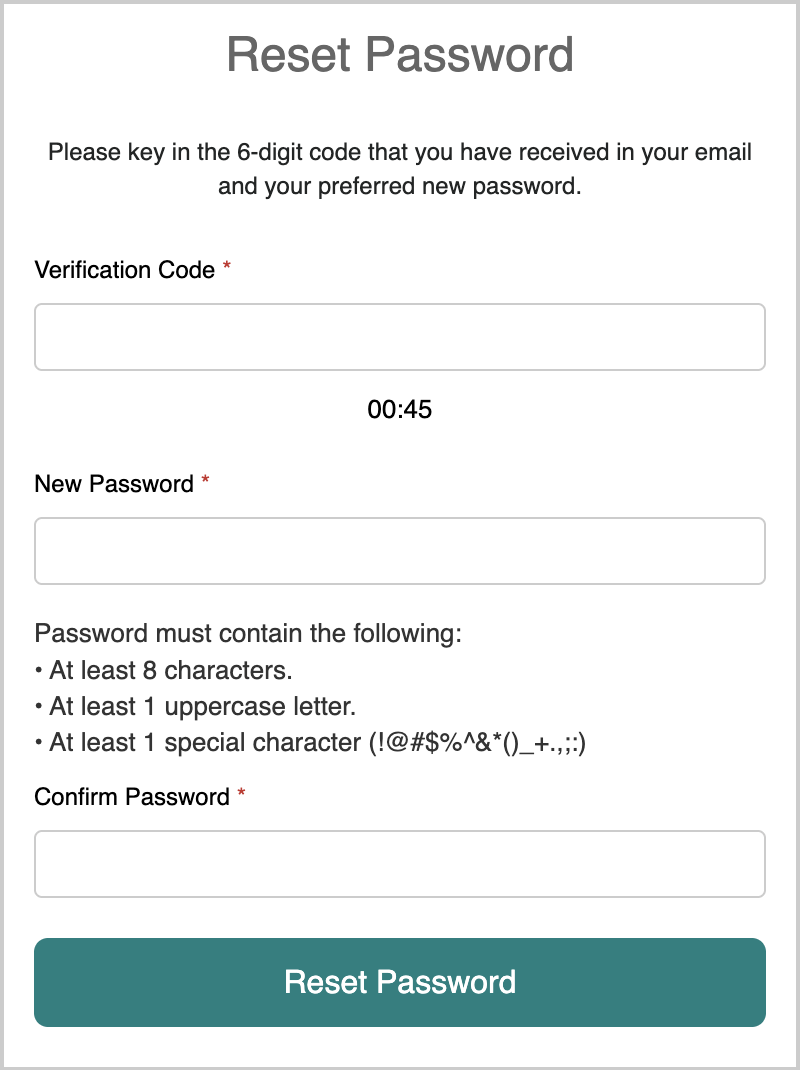
Task: Click the red asterisk beside Verification Code
Action: coord(227,267)
